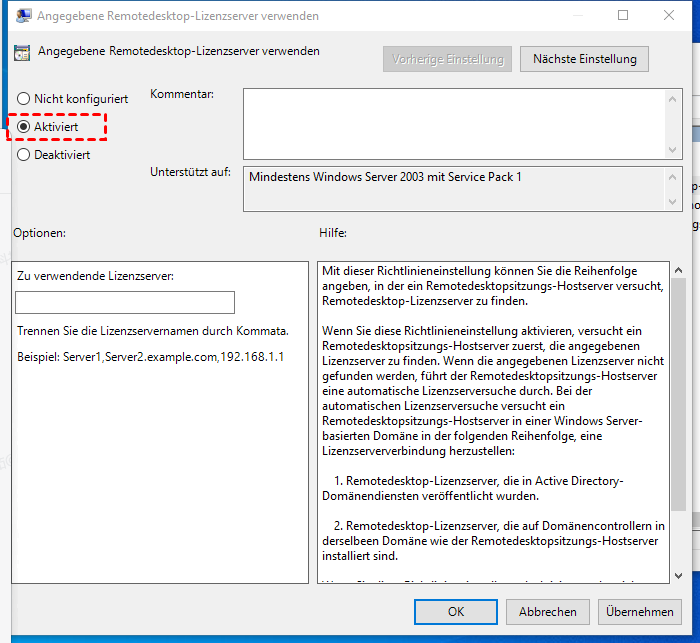
Task: Click help list item '1. Remotedesktop-Lizenzserver, die in Active Directory'
Action: pyautogui.click(x=473, y=489)
